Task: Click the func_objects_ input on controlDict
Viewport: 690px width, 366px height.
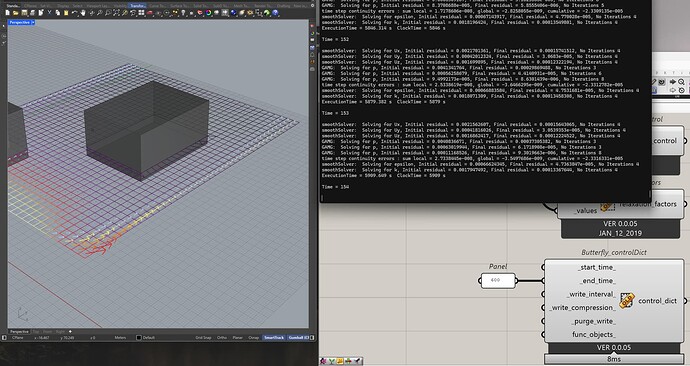Action: coord(594,334)
